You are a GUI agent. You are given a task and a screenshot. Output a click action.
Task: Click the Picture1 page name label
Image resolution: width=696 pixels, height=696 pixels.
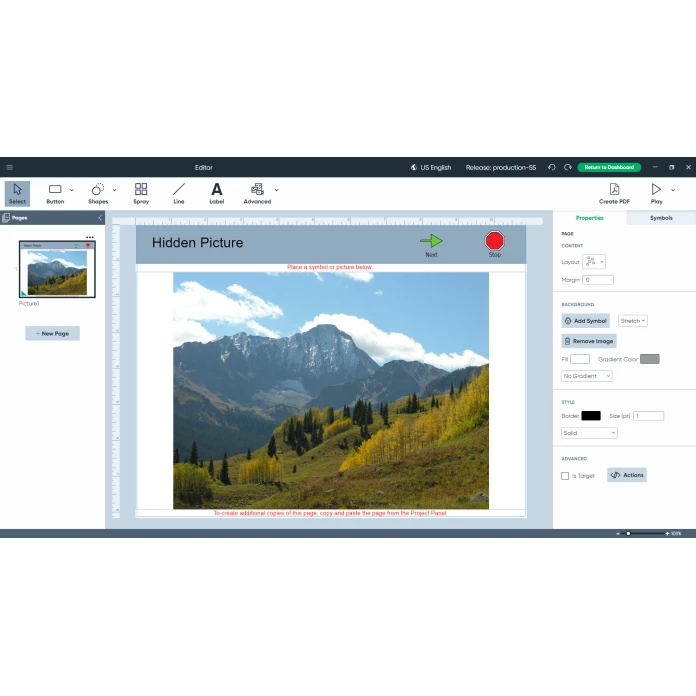pos(29,304)
